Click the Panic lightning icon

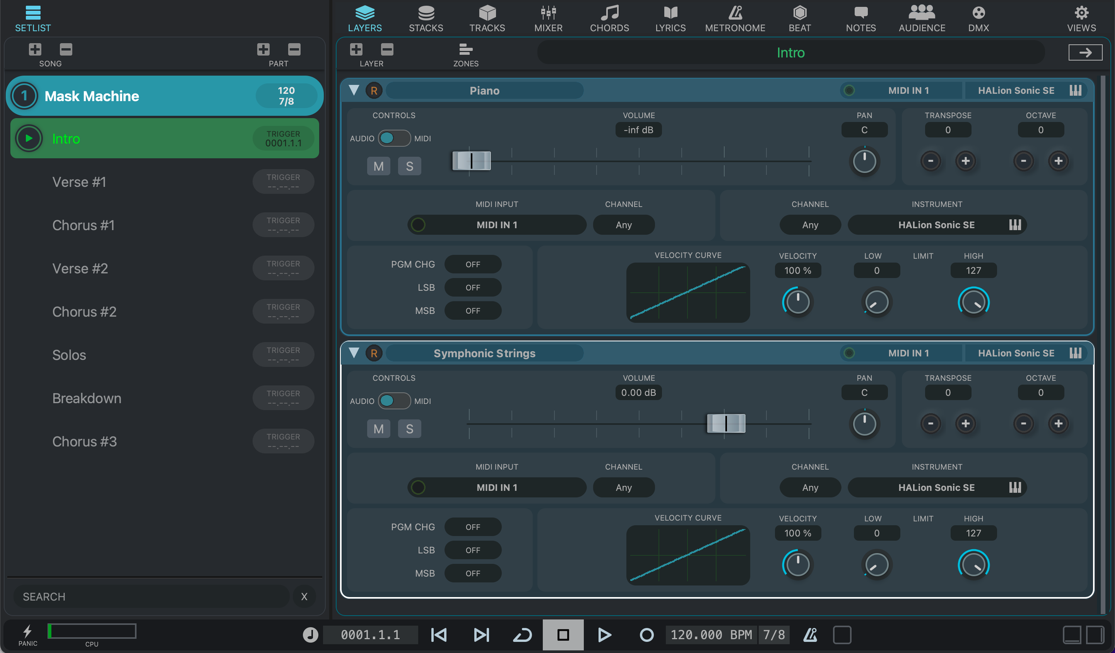click(x=27, y=633)
